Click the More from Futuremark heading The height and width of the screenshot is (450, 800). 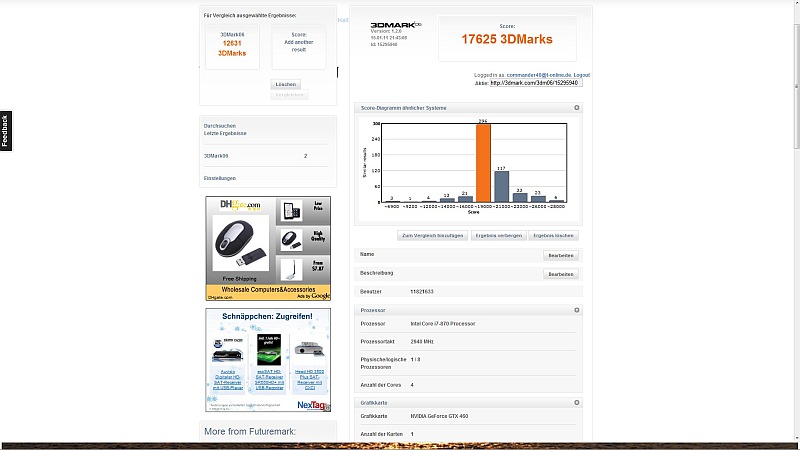(x=250, y=432)
